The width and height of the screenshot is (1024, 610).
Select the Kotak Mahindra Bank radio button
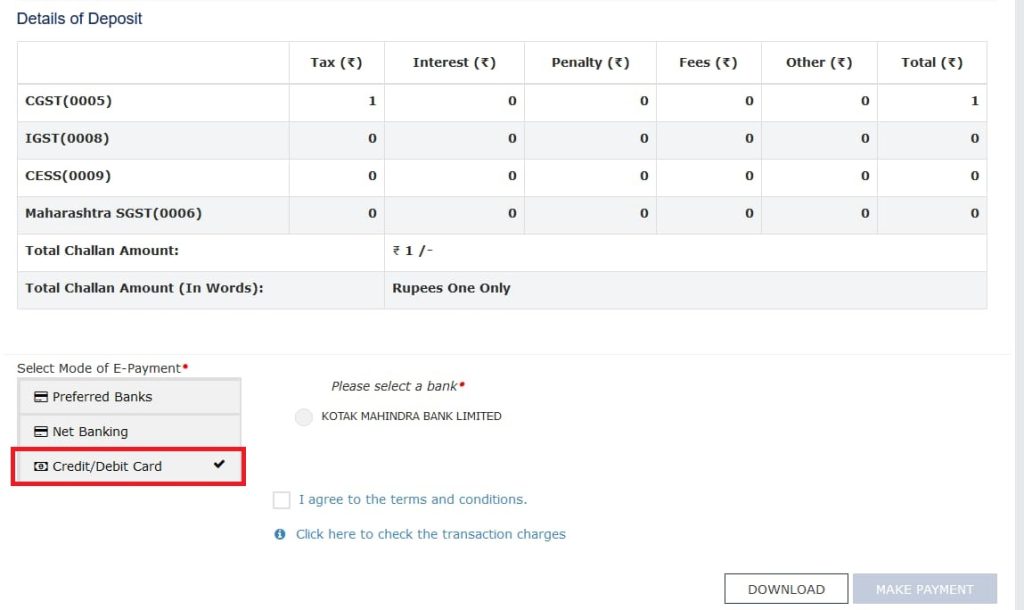pyautogui.click(x=304, y=417)
